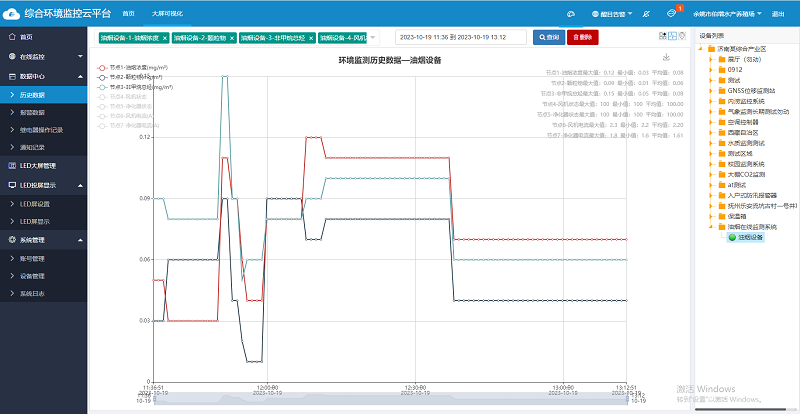Open 继电器操作记录 in sidebar
Screen dimensions: 800x414
(x=43, y=130)
